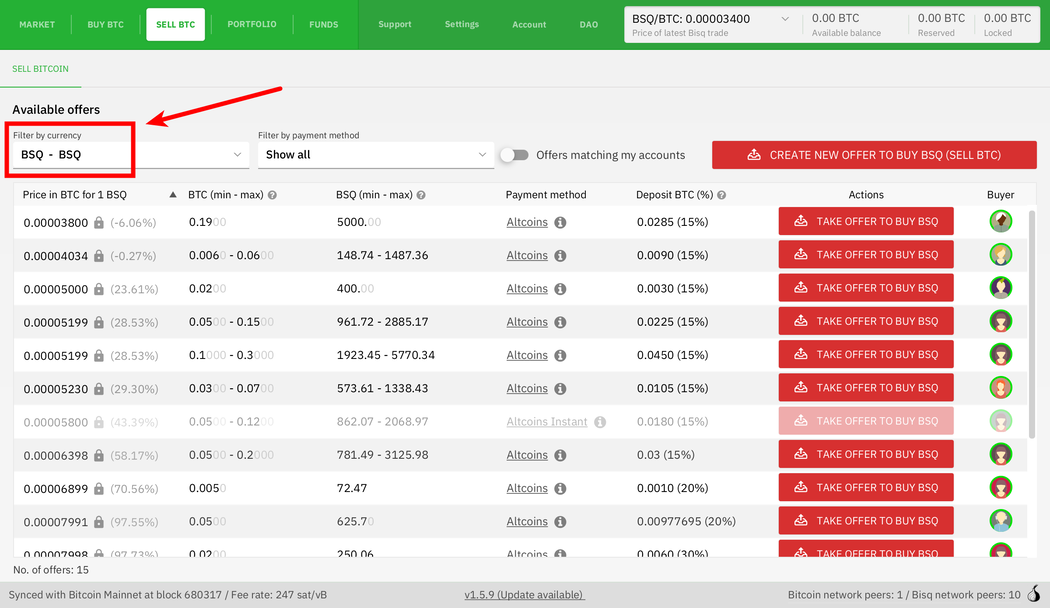The width and height of the screenshot is (1050, 608).
Task: Click help icon beside BSQ (min - max) header
Action: (421, 195)
